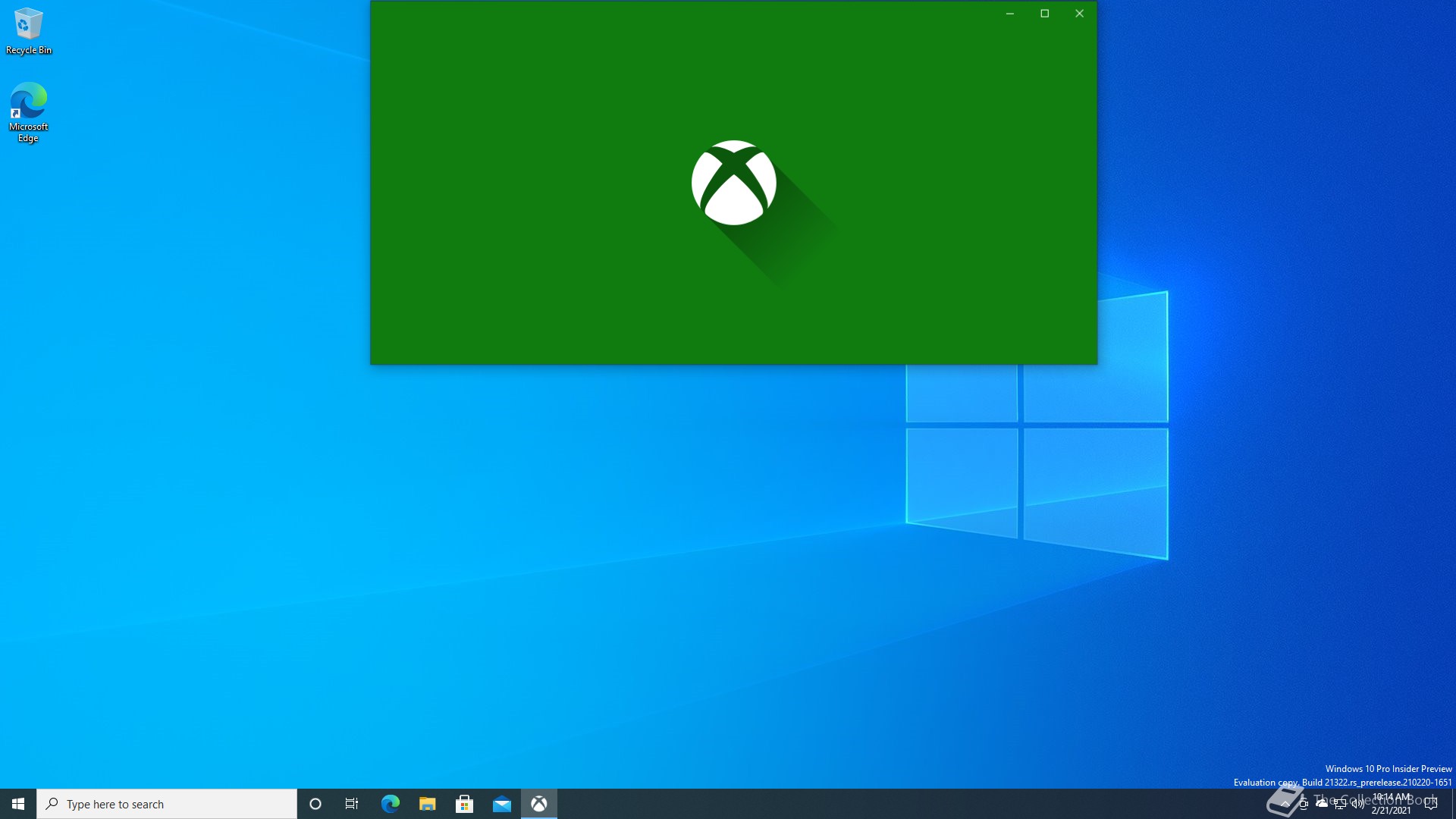Open network status tray icon

click(x=1339, y=804)
